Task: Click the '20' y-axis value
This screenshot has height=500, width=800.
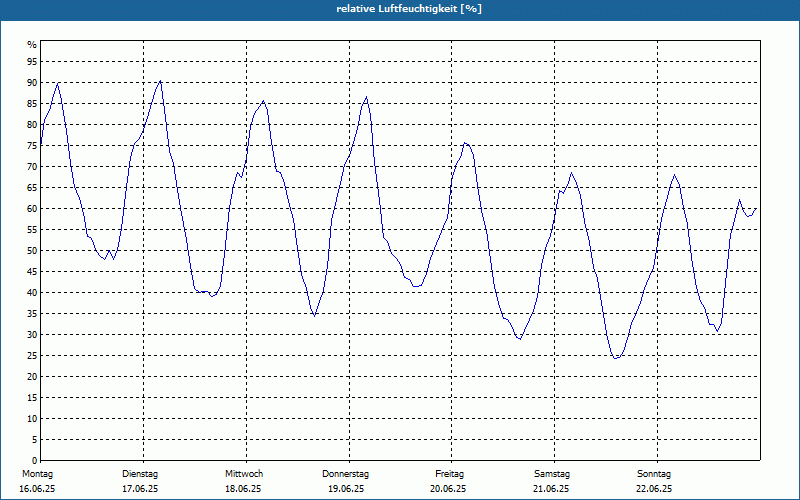Action: 32,377
